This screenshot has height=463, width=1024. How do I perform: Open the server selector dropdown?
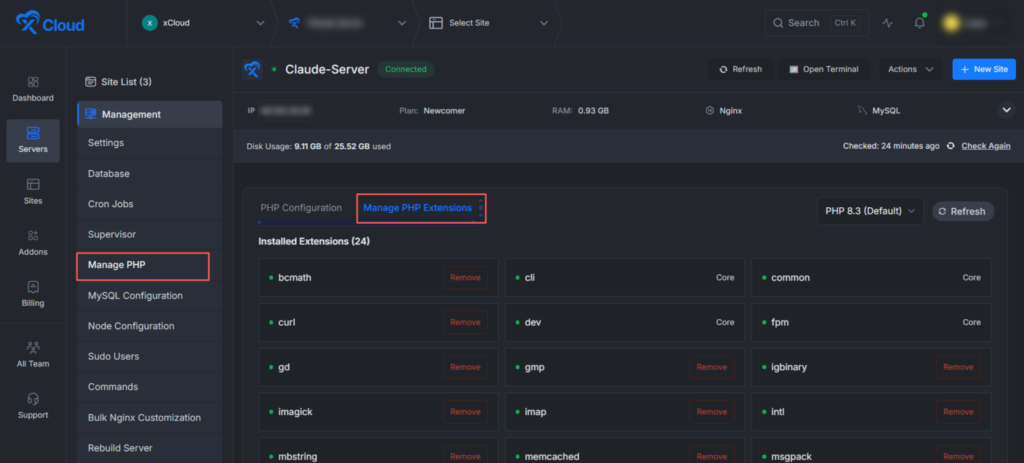(x=347, y=23)
